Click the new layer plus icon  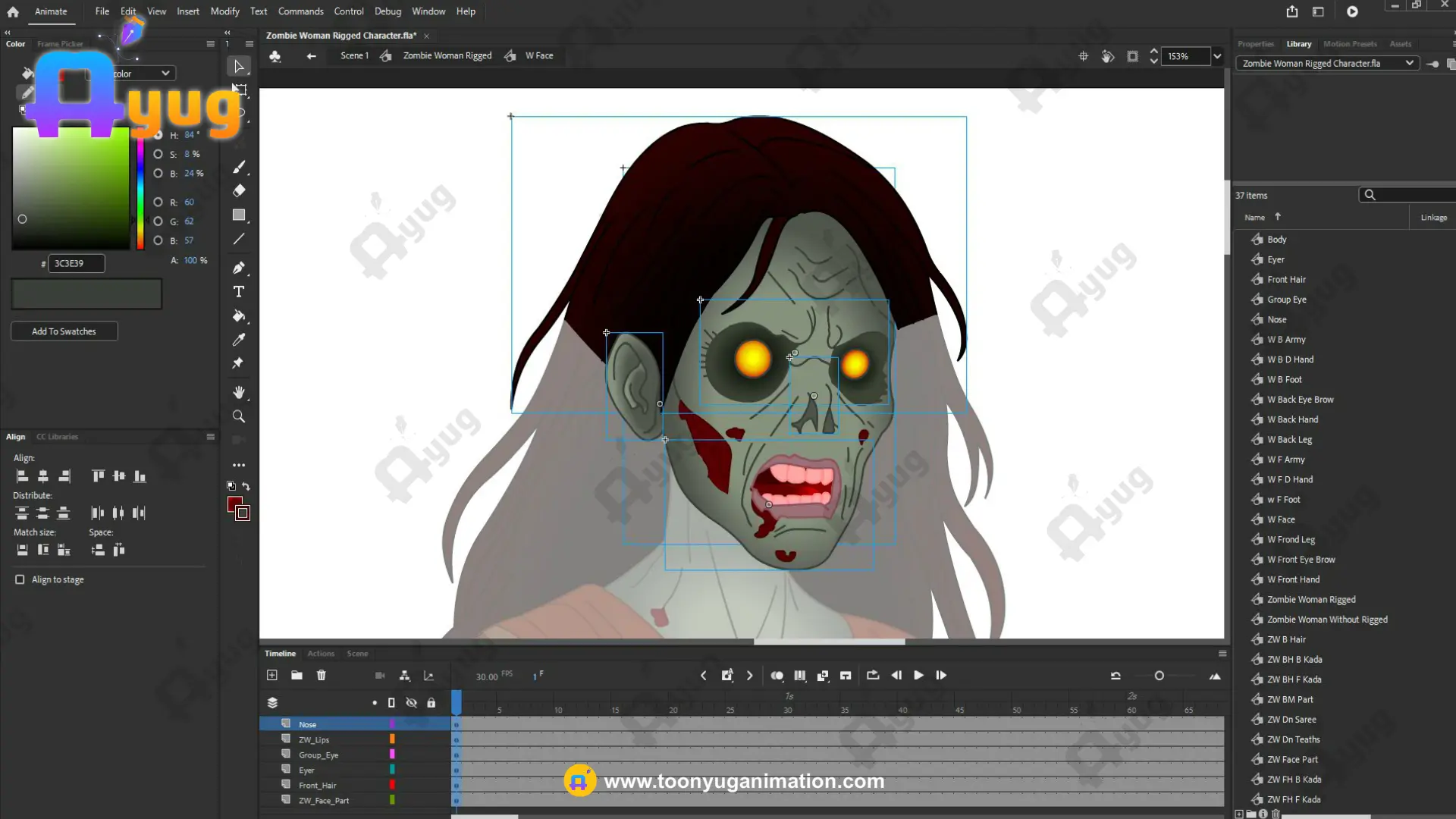[272, 675]
